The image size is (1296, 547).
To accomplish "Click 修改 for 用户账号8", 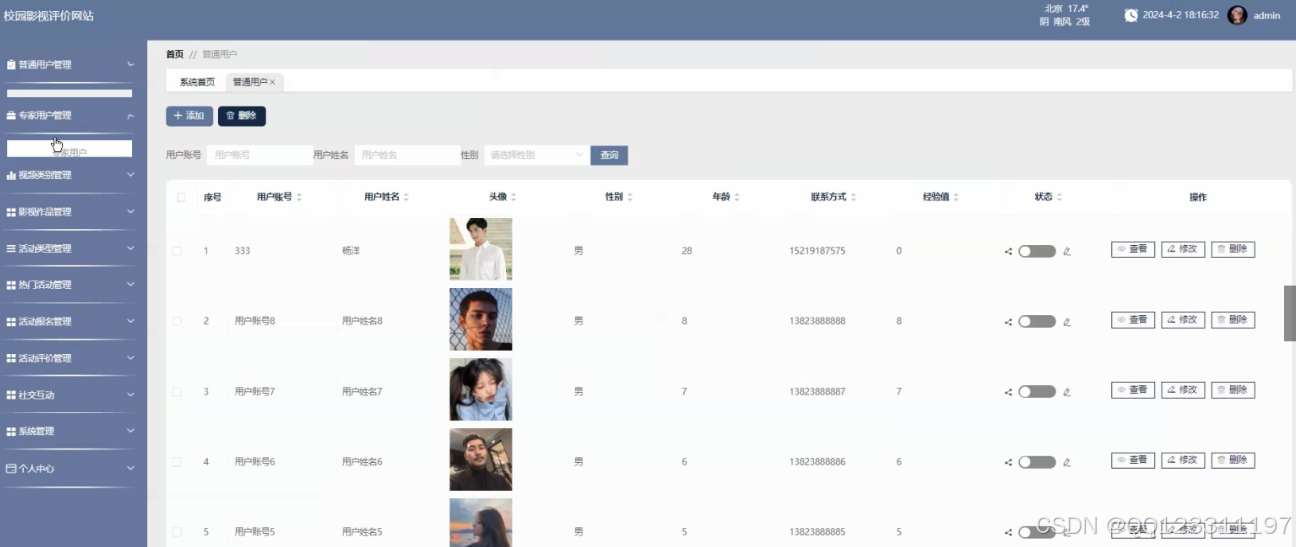I will 1183,320.
